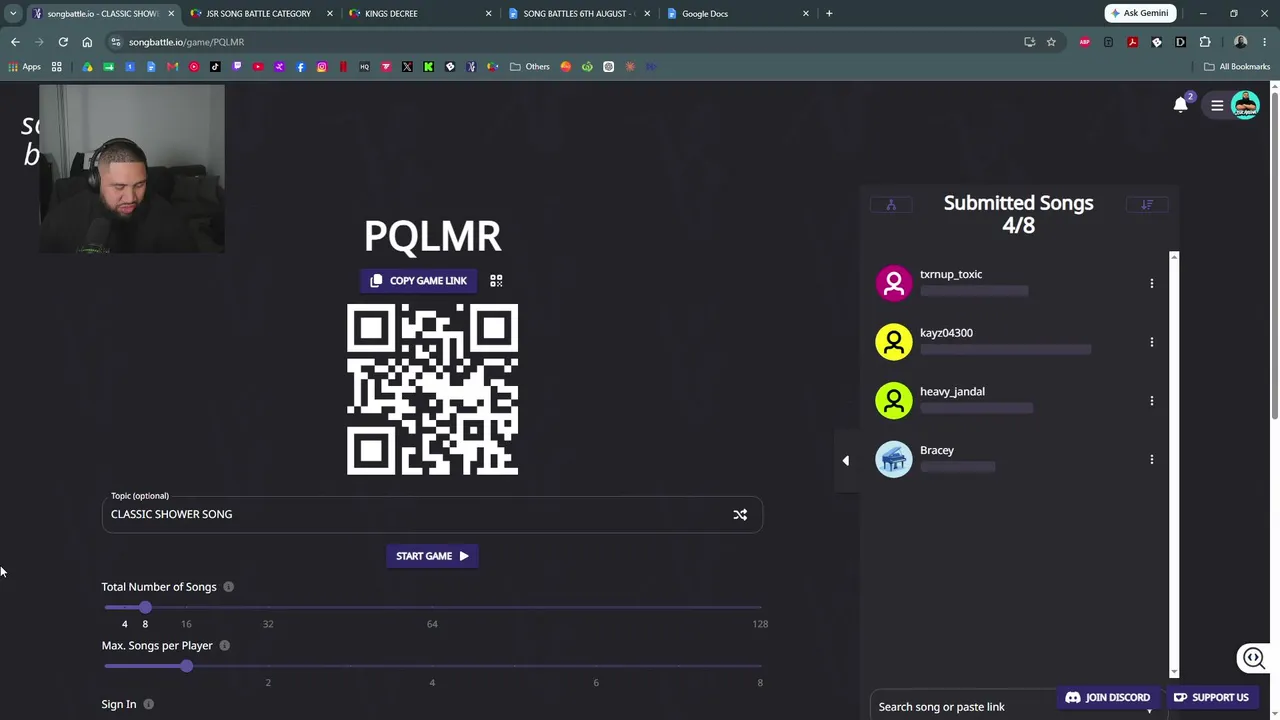Screen dimensions: 1280x720
Task: Click Bracey's piano avatar
Action: click(x=894, y=460)
